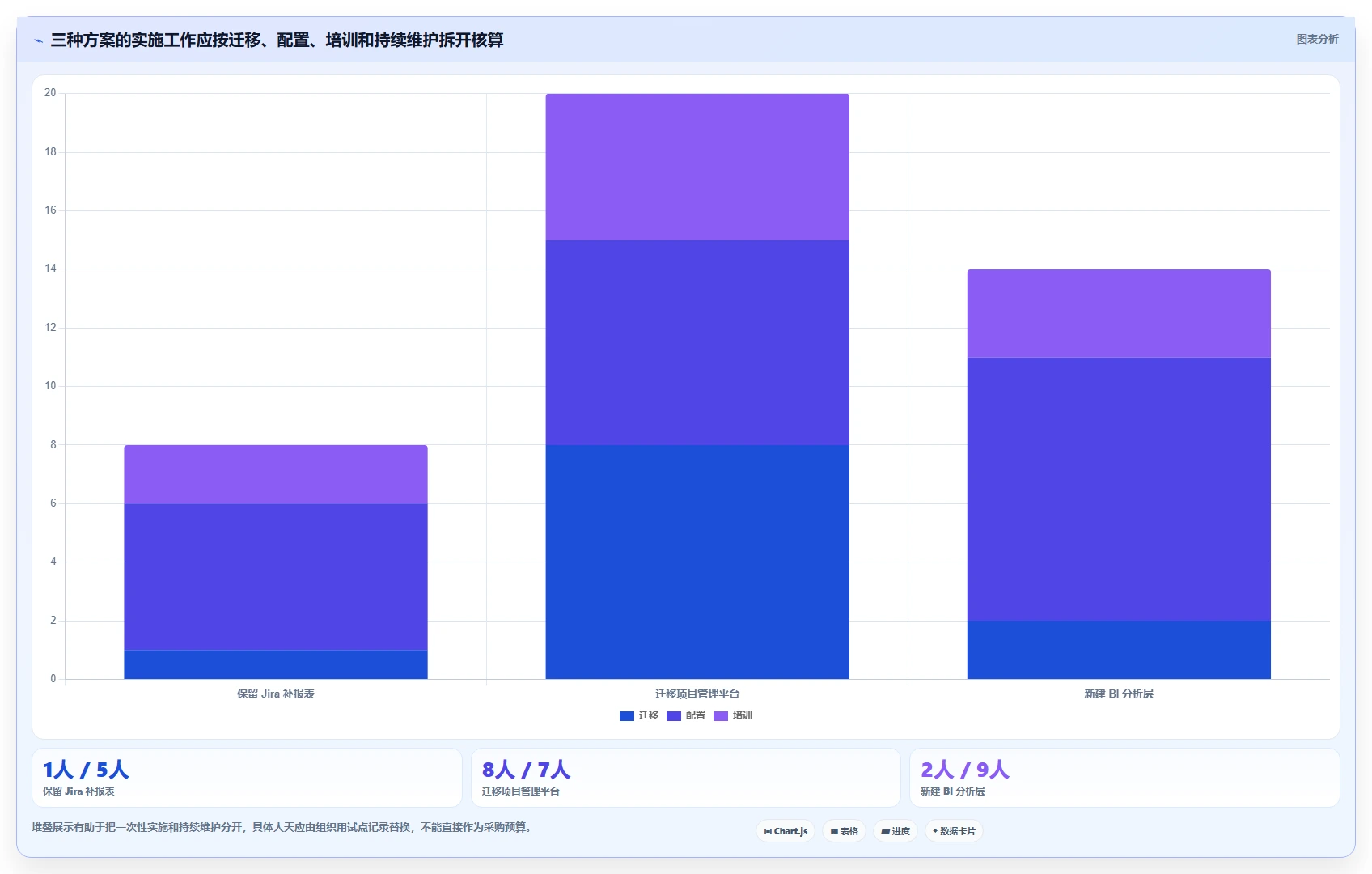
Task: Click the 培训 segment of 新建 BI 分析层 bar
Action: [1119, 313]
